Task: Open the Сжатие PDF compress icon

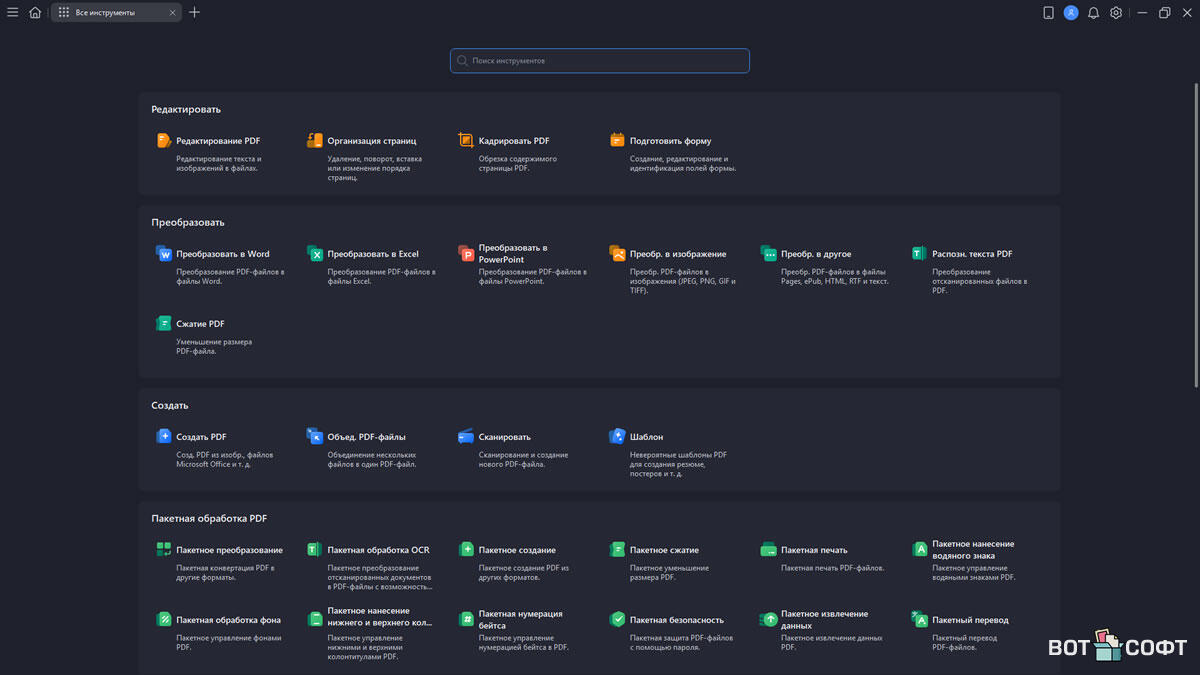Action: pos(164,324)
